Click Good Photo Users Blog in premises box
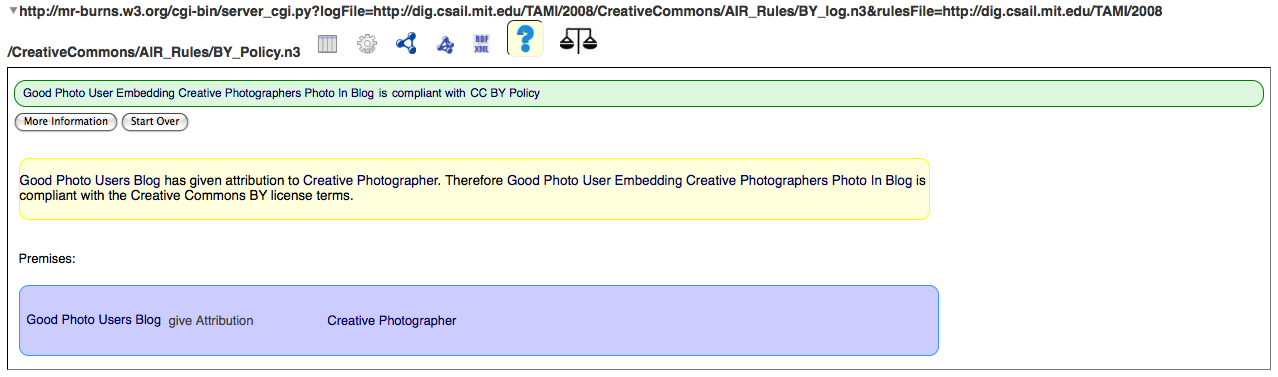The width and height of the screenshot is (1278, 377). (94, 321)
